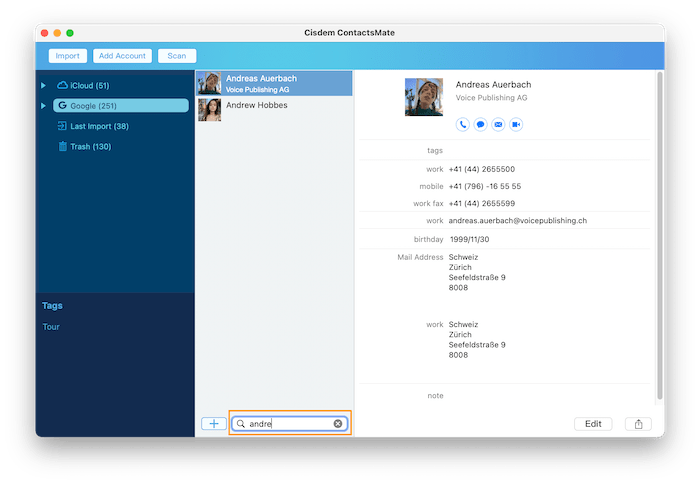Click the Add Account button
The height and width of the screenshot is (484, 700).
click(x=122, y=56)
